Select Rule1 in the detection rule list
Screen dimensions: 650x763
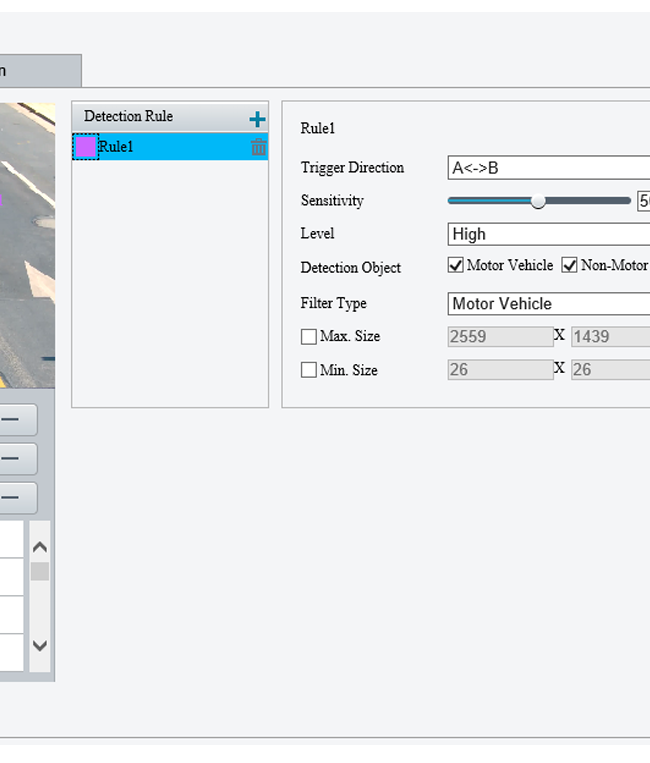[170, 147]
